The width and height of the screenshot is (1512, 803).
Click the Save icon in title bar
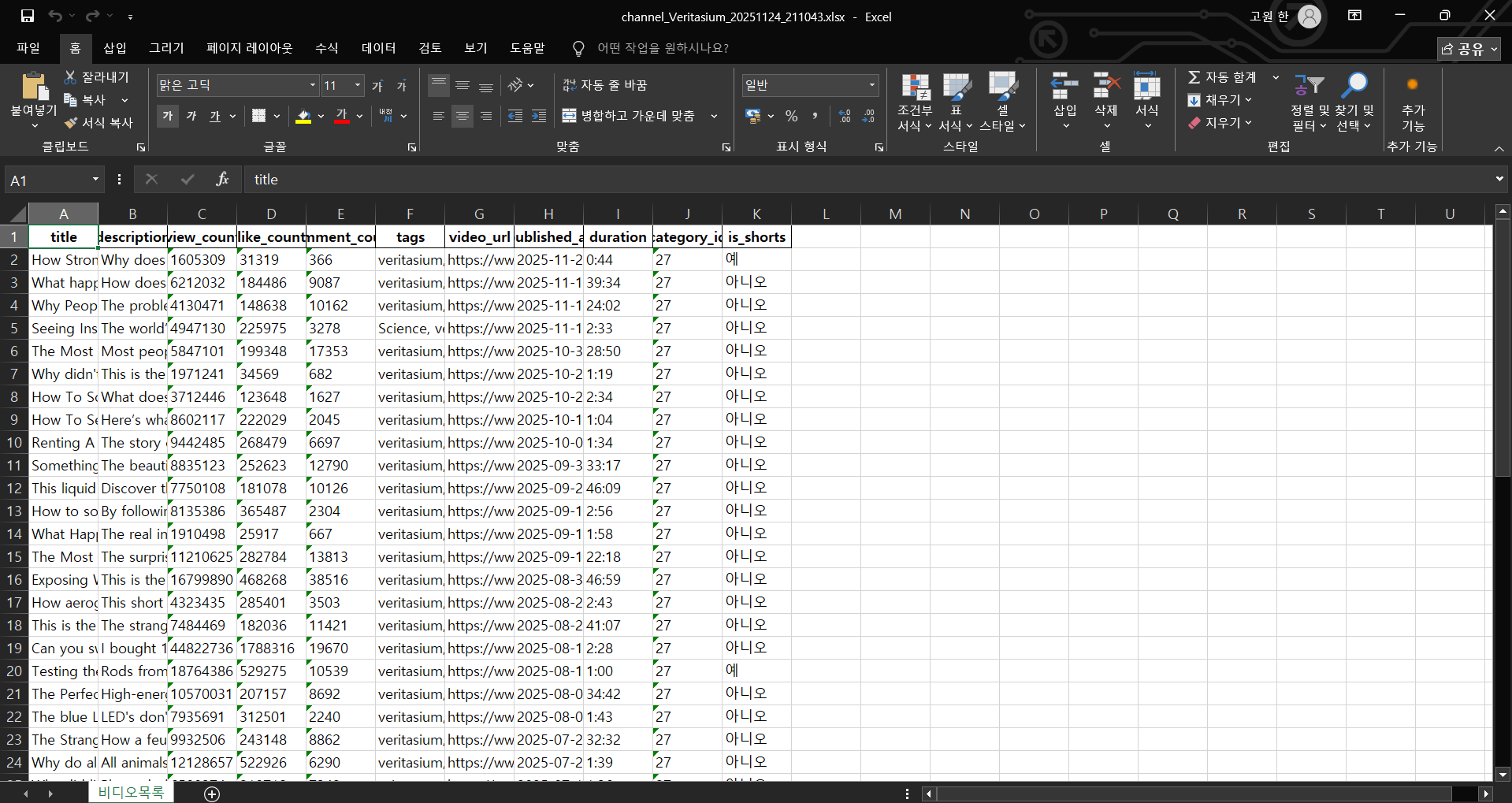[28, 16]
